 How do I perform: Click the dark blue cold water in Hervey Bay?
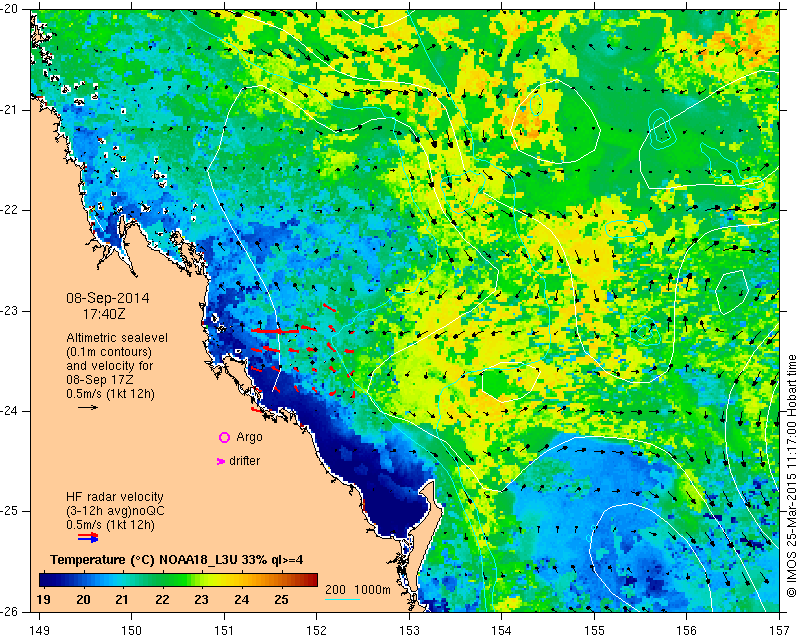tap(395, 508)
